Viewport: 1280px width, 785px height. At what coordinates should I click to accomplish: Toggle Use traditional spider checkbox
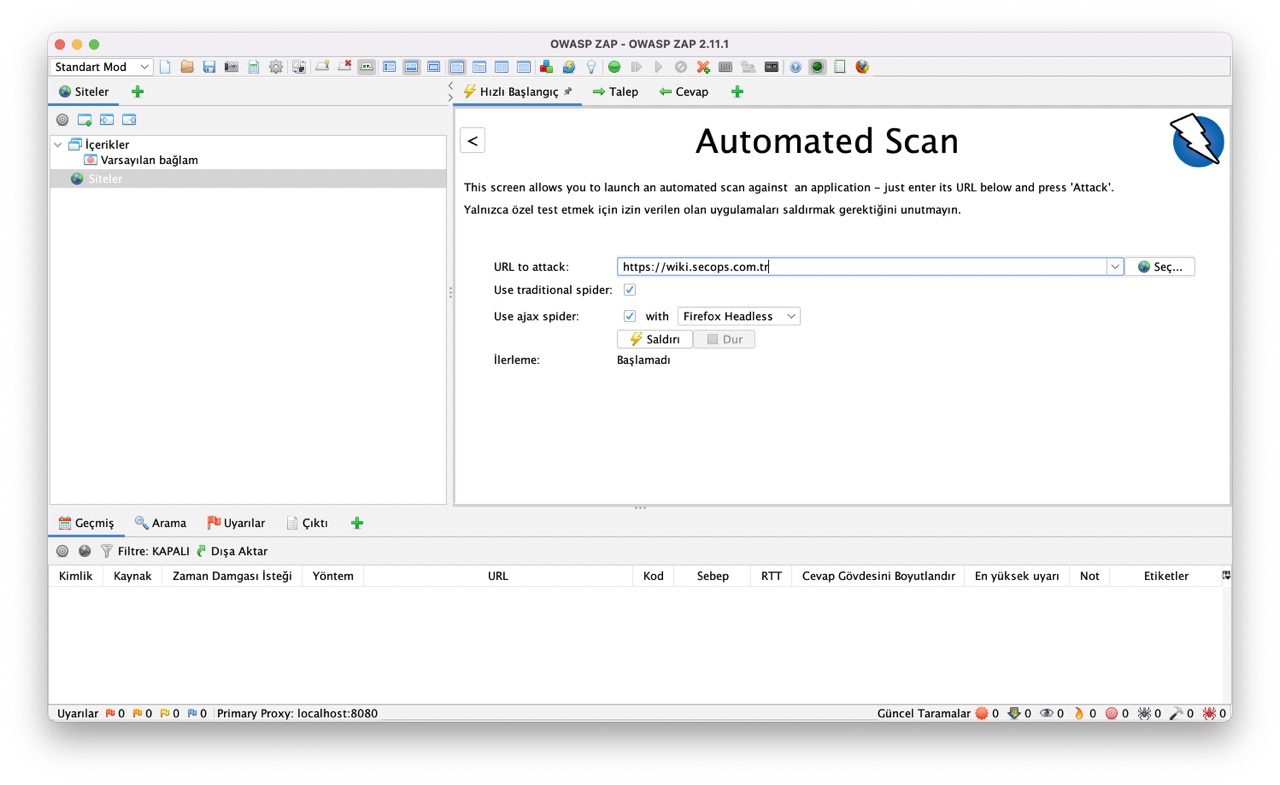(x=630, y=290)
